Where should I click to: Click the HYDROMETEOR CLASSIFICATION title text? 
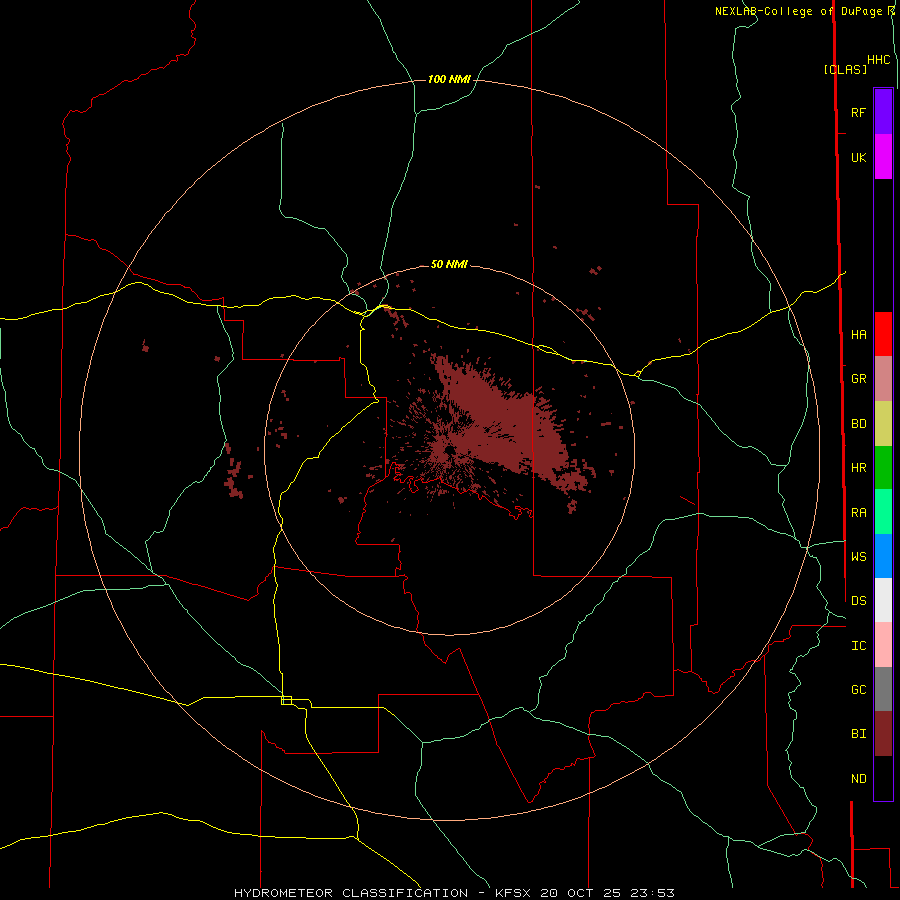[351, 893]
